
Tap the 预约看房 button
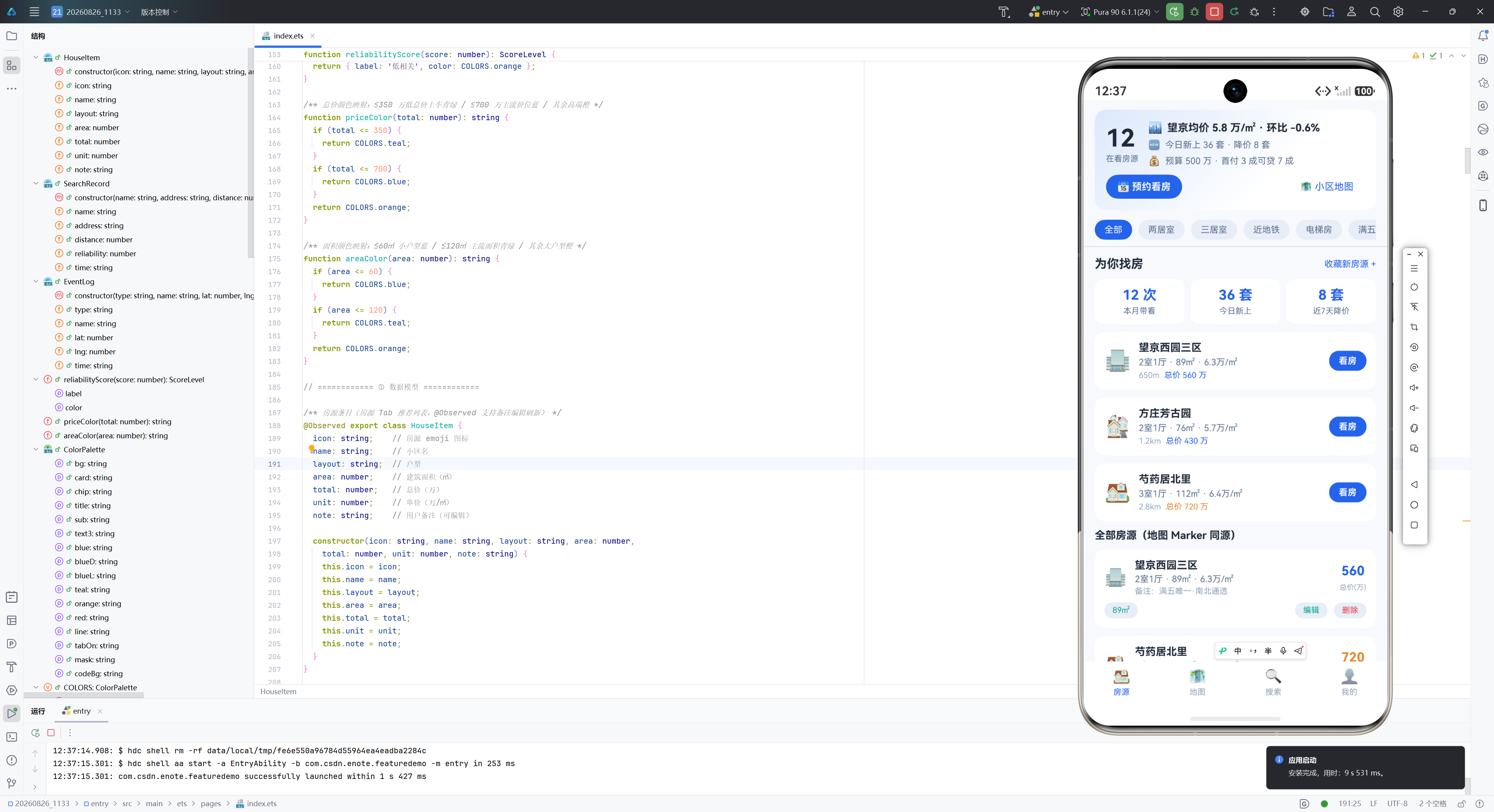point(1144,187)
